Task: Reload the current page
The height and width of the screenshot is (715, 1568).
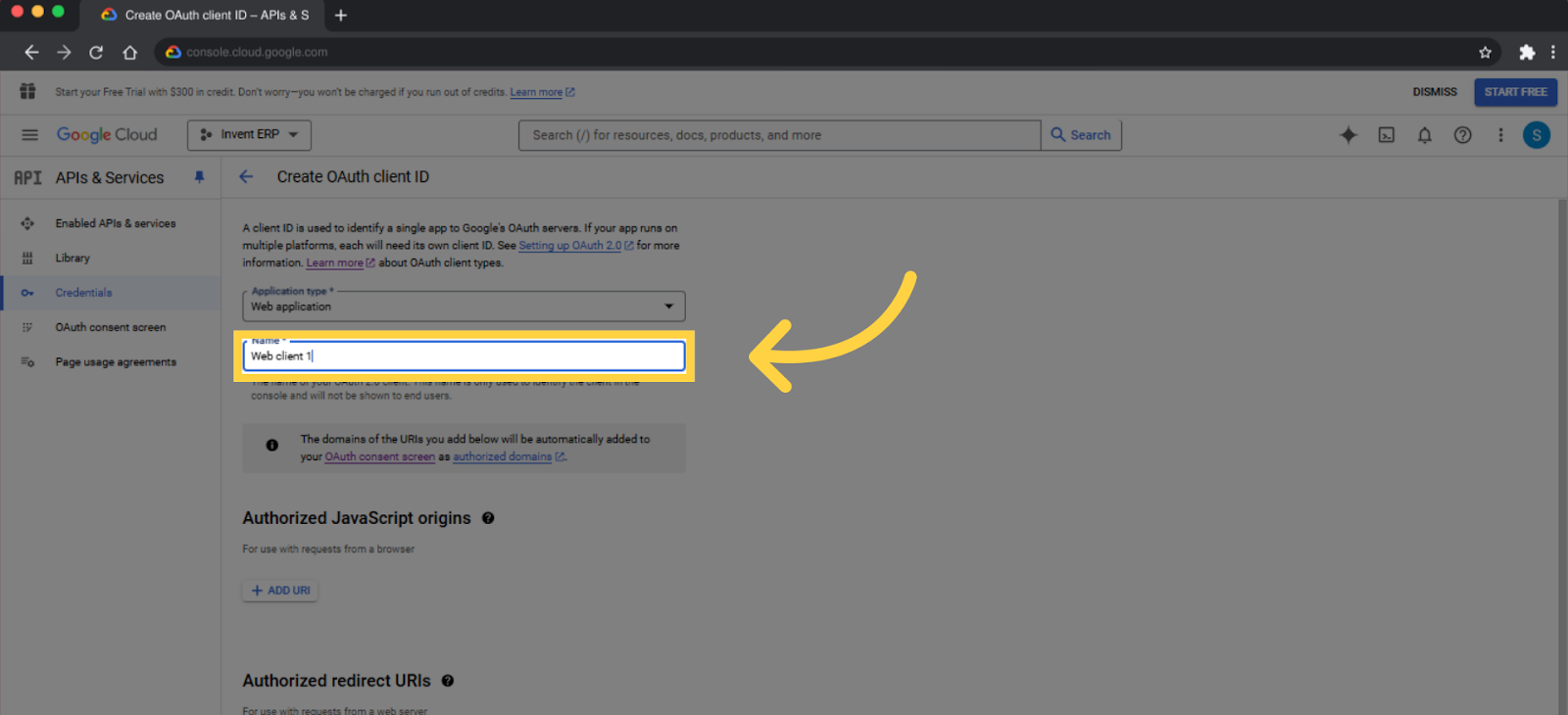Action: coord(96,52)
